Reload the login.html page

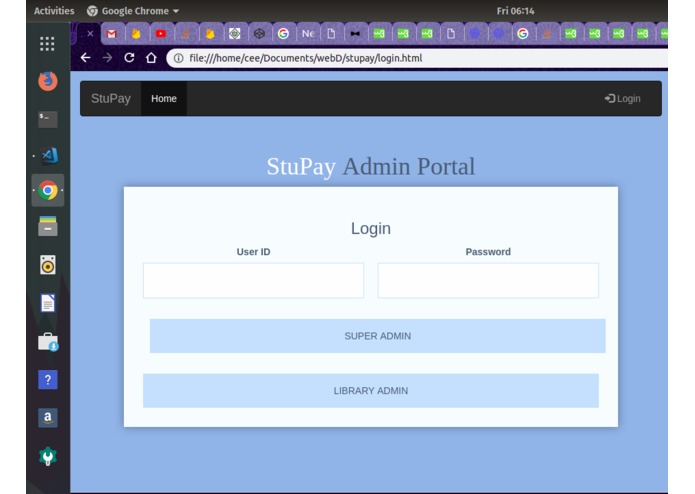[129, 58]
